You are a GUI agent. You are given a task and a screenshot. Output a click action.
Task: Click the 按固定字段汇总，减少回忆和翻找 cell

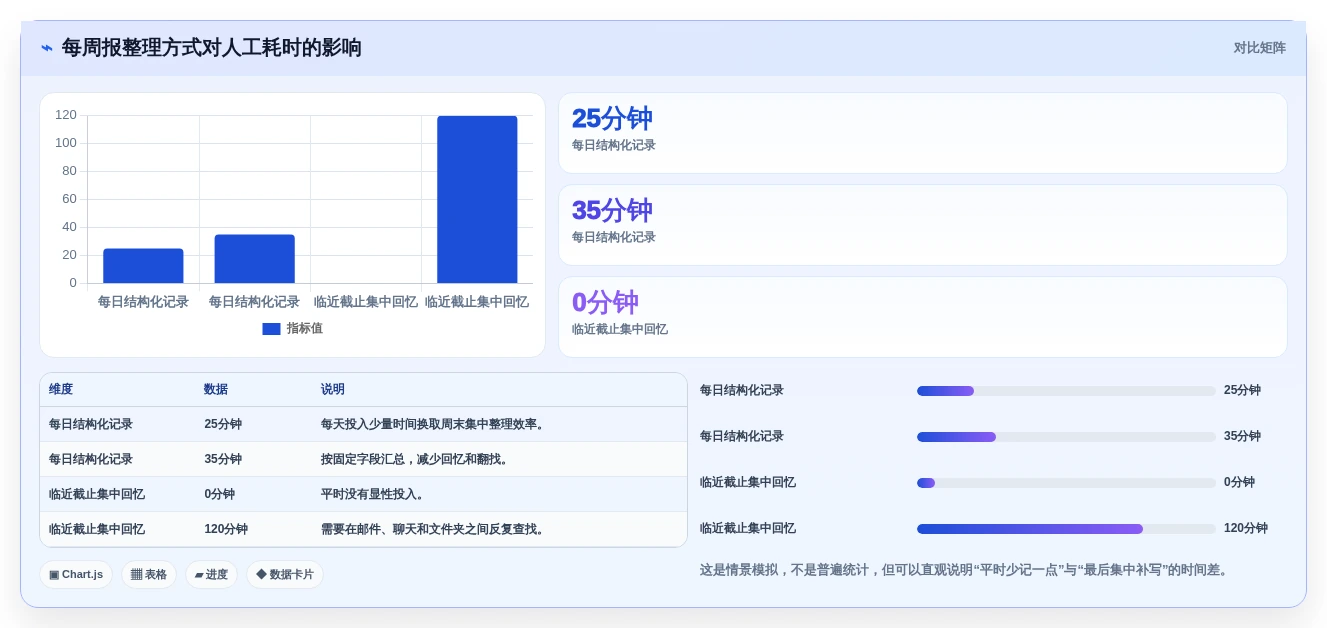click(416, 460)
